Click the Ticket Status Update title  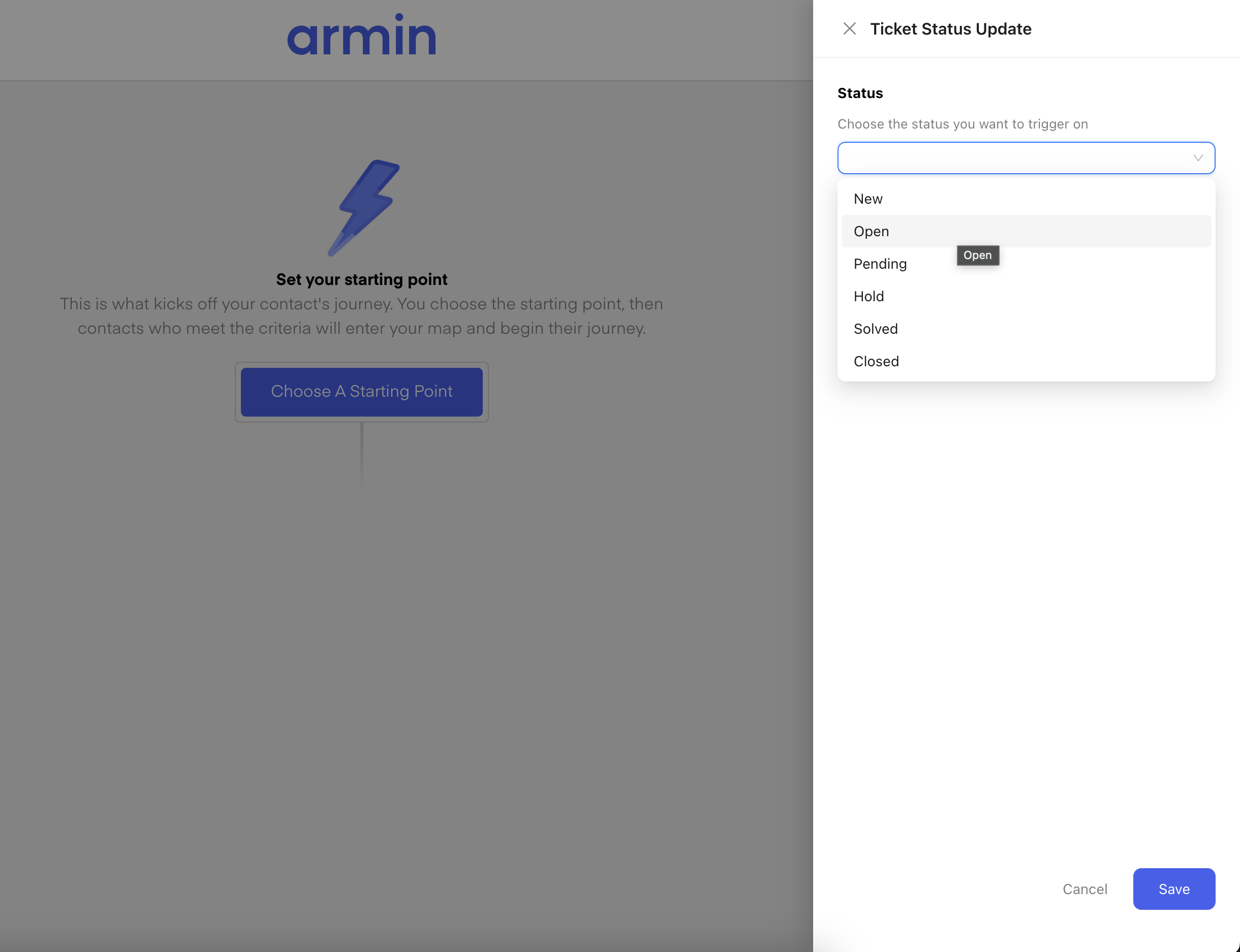tap(950, 29)
